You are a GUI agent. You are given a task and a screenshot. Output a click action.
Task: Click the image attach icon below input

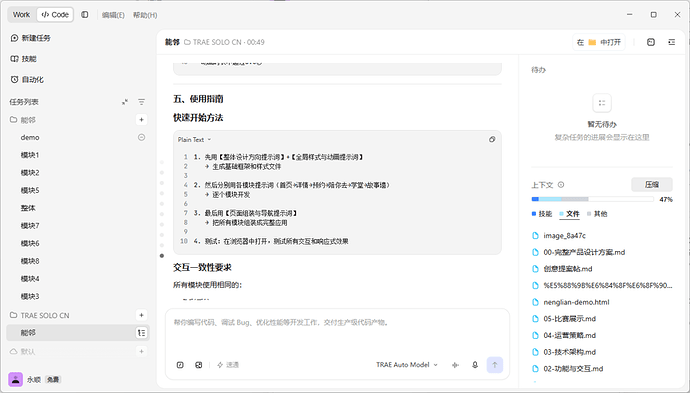pyautogui.click(x=199, y=365)
